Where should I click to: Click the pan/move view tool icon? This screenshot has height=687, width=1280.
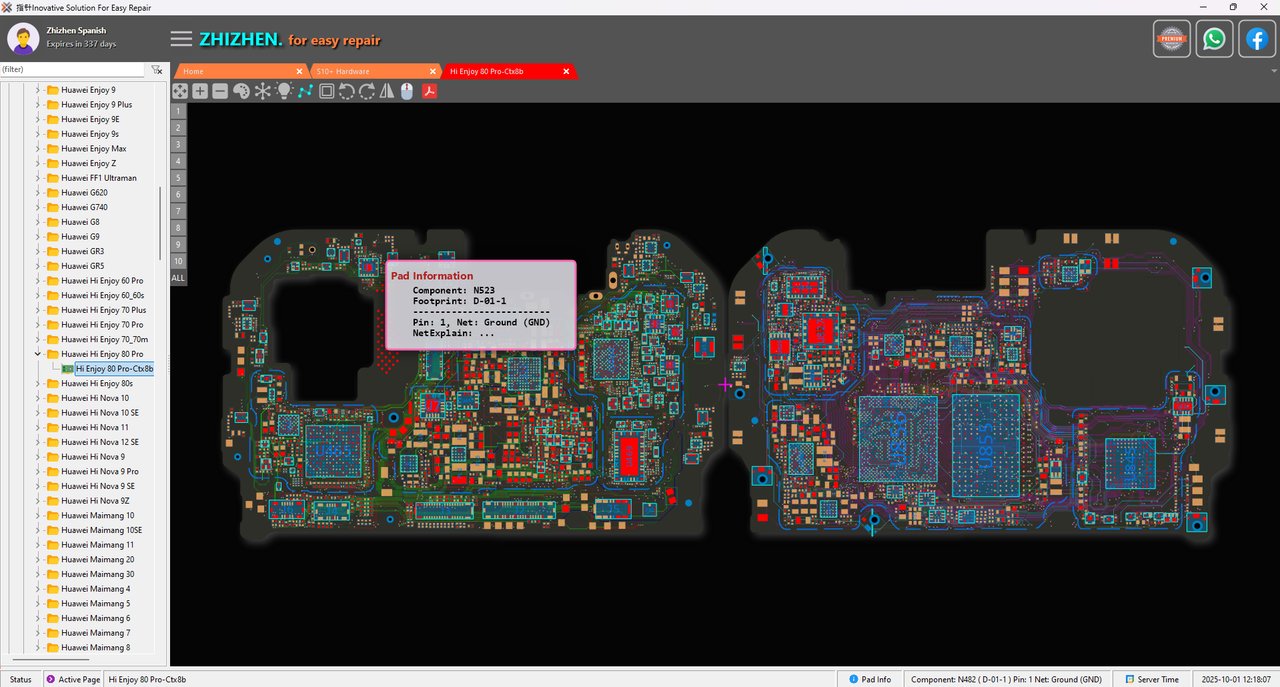click(180, 91)
